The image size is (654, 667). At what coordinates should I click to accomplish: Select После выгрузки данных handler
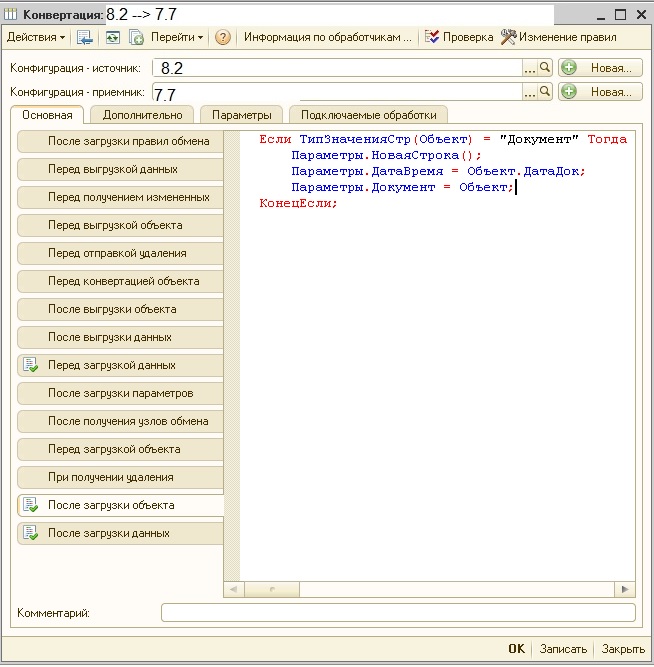[x=120, y=337]
